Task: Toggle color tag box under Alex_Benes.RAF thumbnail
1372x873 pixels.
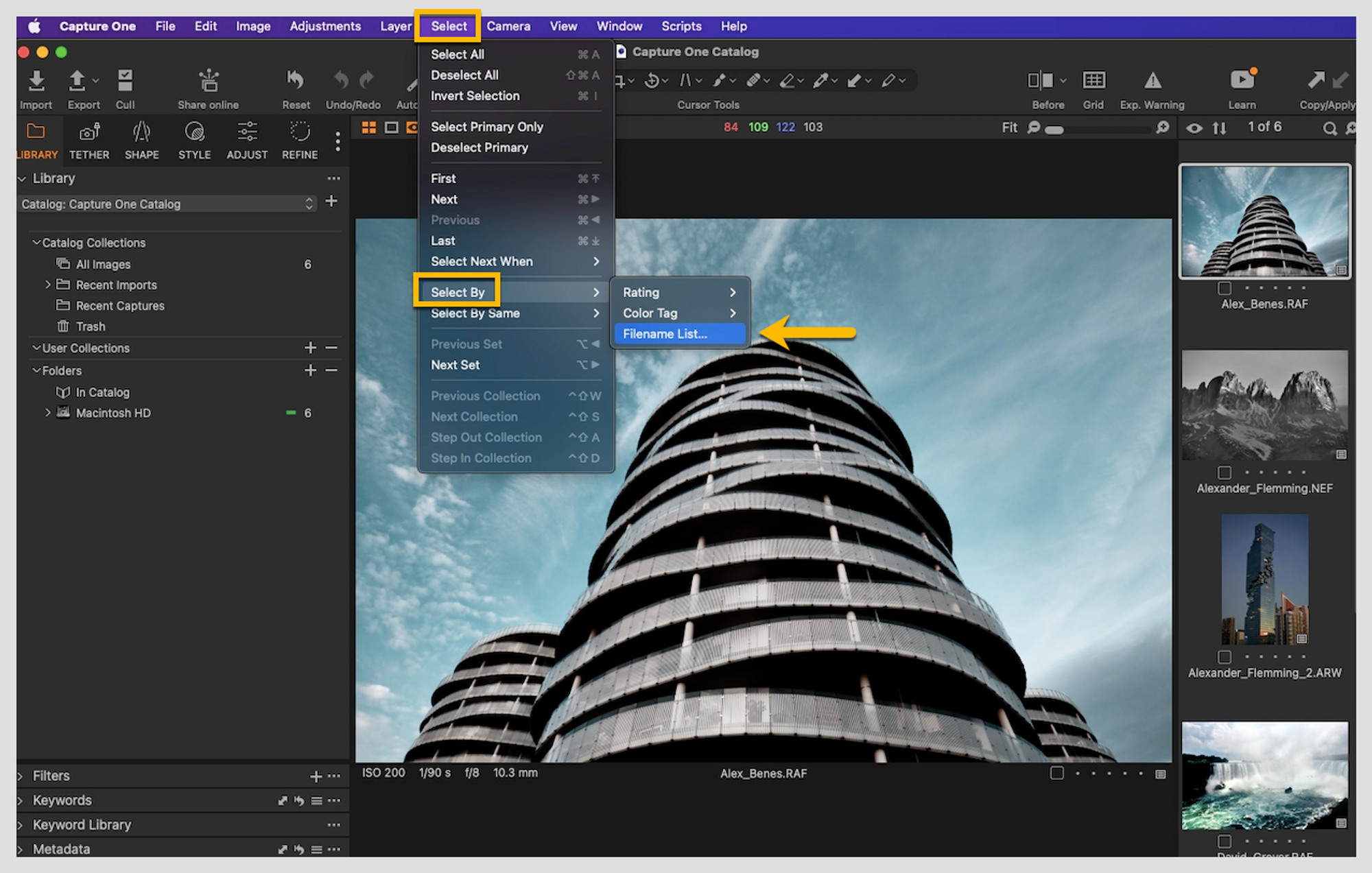Action: click(1225, 288)
